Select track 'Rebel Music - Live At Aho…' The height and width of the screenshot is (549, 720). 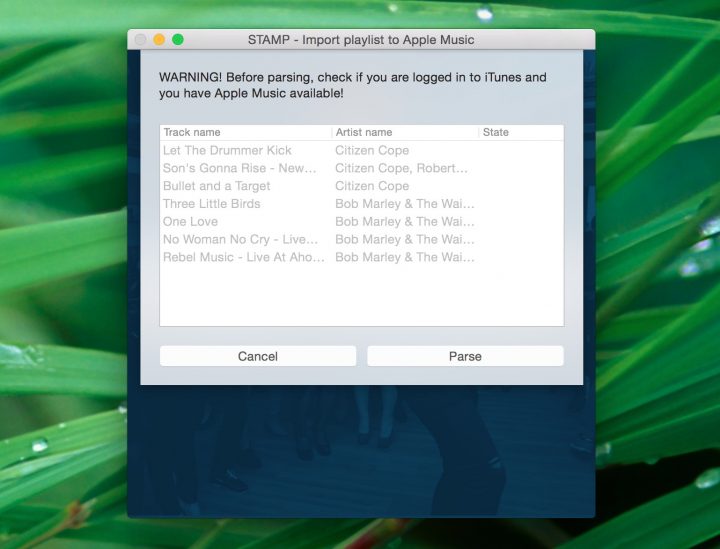(244, 257)
